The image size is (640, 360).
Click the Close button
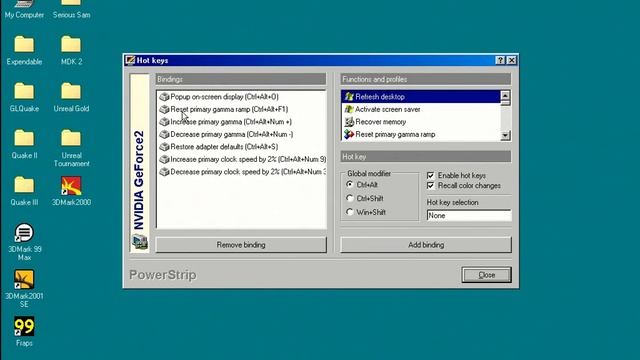487,275
